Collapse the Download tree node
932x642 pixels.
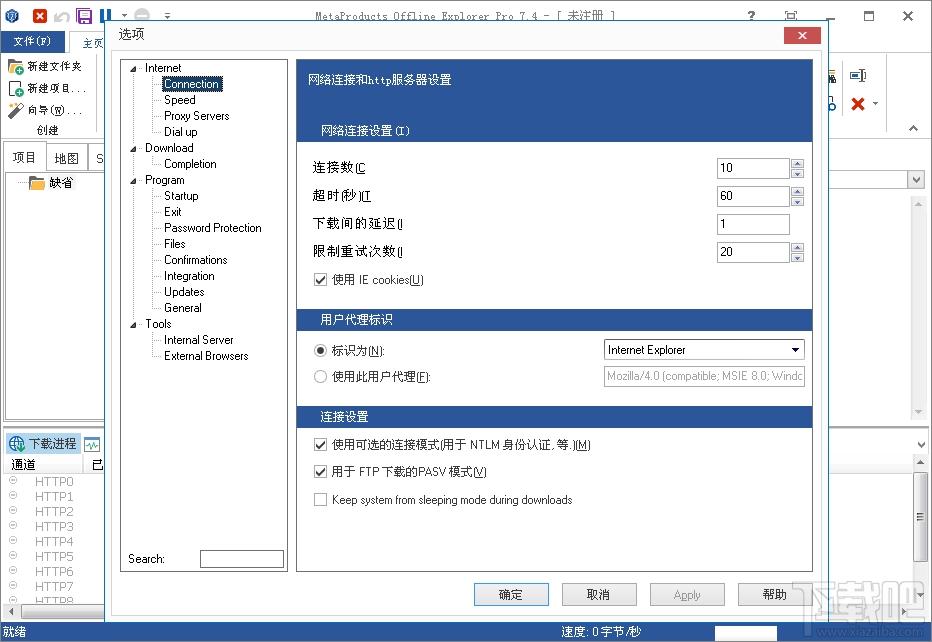tap(133, 149)
